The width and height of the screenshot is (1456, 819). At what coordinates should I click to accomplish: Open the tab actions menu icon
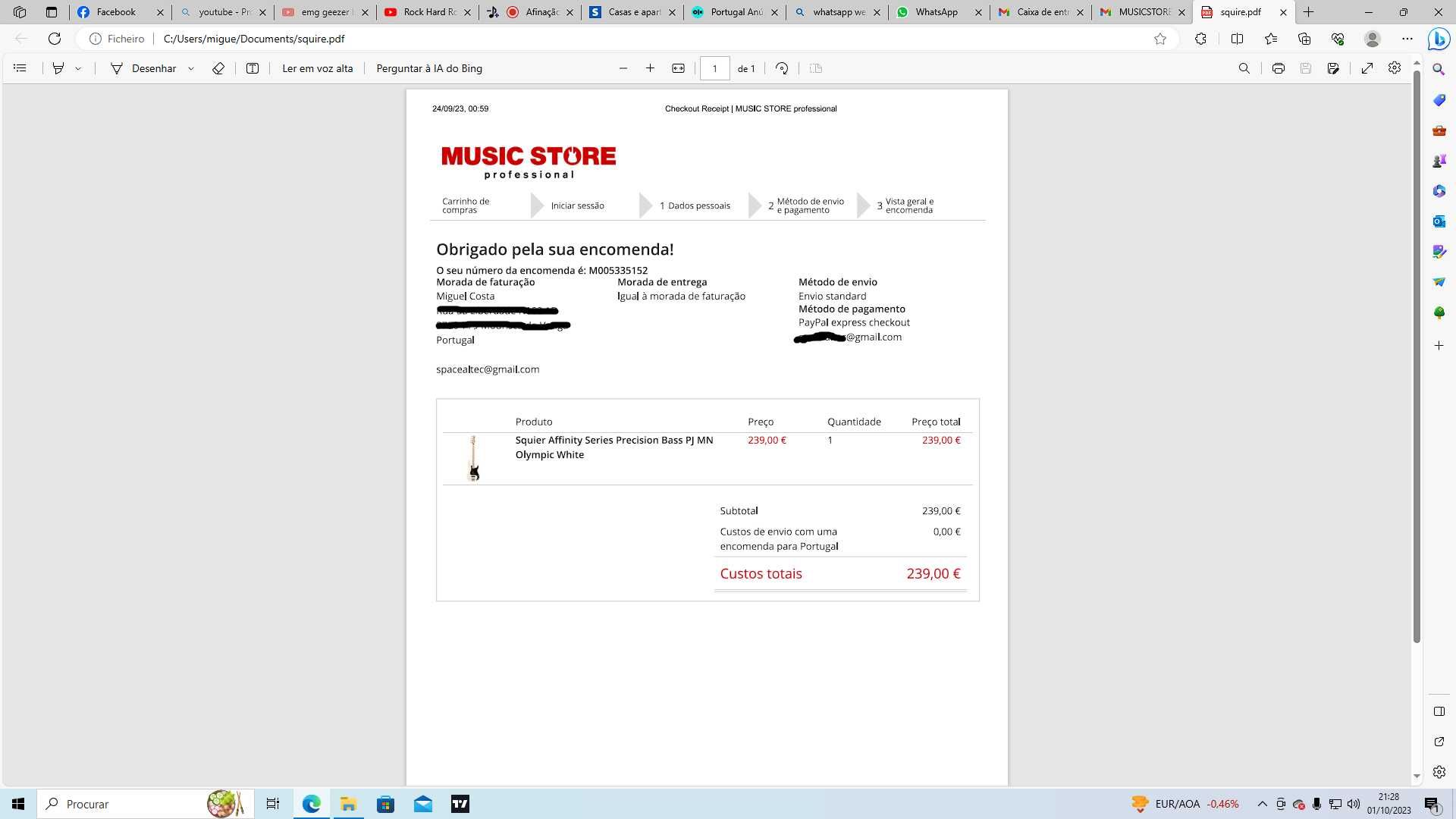(52, 12)
